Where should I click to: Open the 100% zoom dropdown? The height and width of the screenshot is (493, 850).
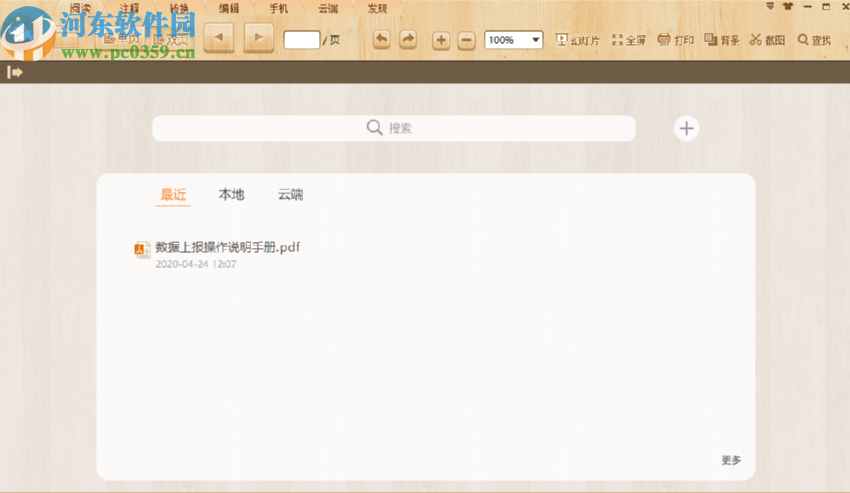click(513, 40)
